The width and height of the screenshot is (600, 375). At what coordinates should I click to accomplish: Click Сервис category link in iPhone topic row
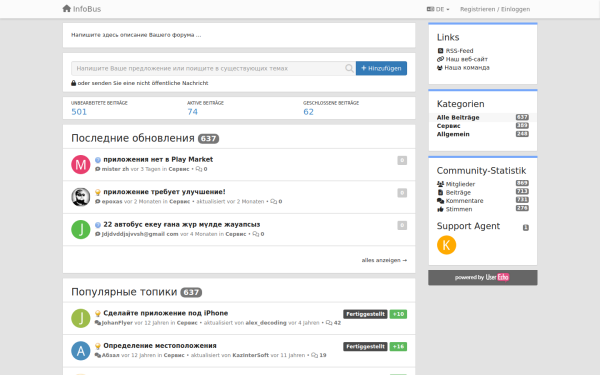pyautogui.click(x=187, y=323)
